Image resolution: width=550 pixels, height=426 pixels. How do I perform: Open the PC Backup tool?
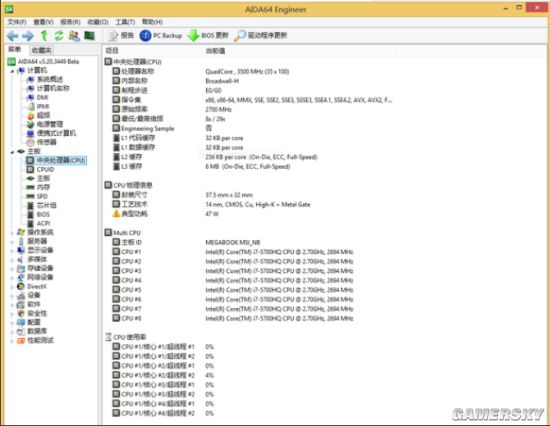pos(161,35)
